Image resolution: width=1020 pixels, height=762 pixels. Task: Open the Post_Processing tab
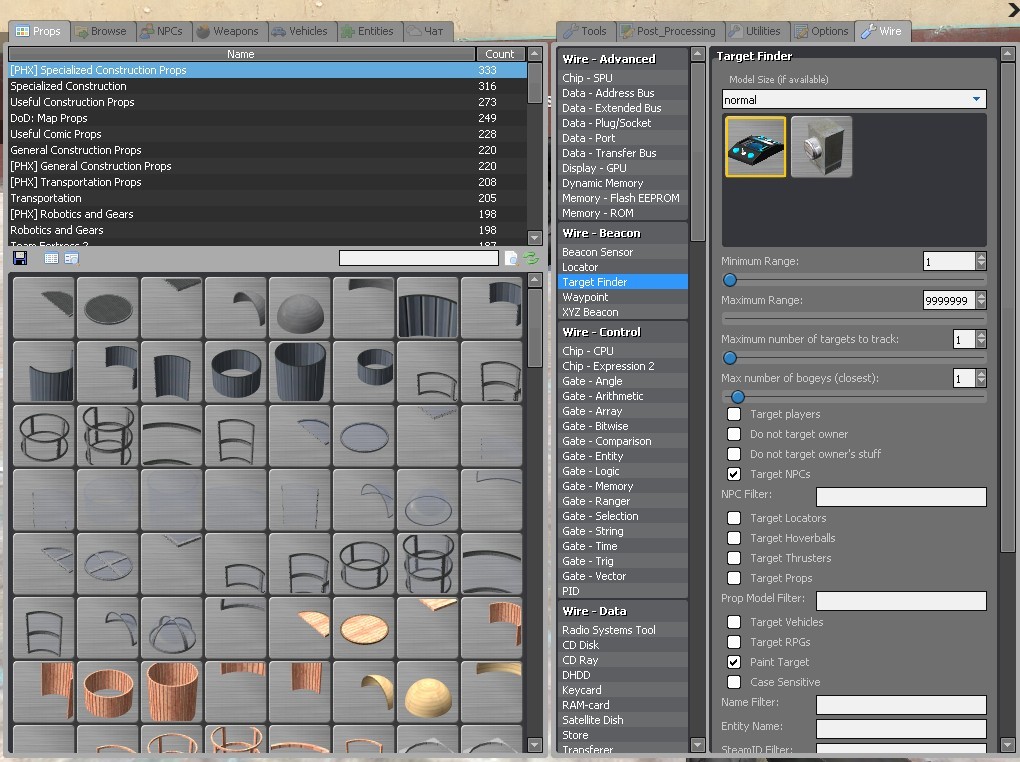pos(668,31)
